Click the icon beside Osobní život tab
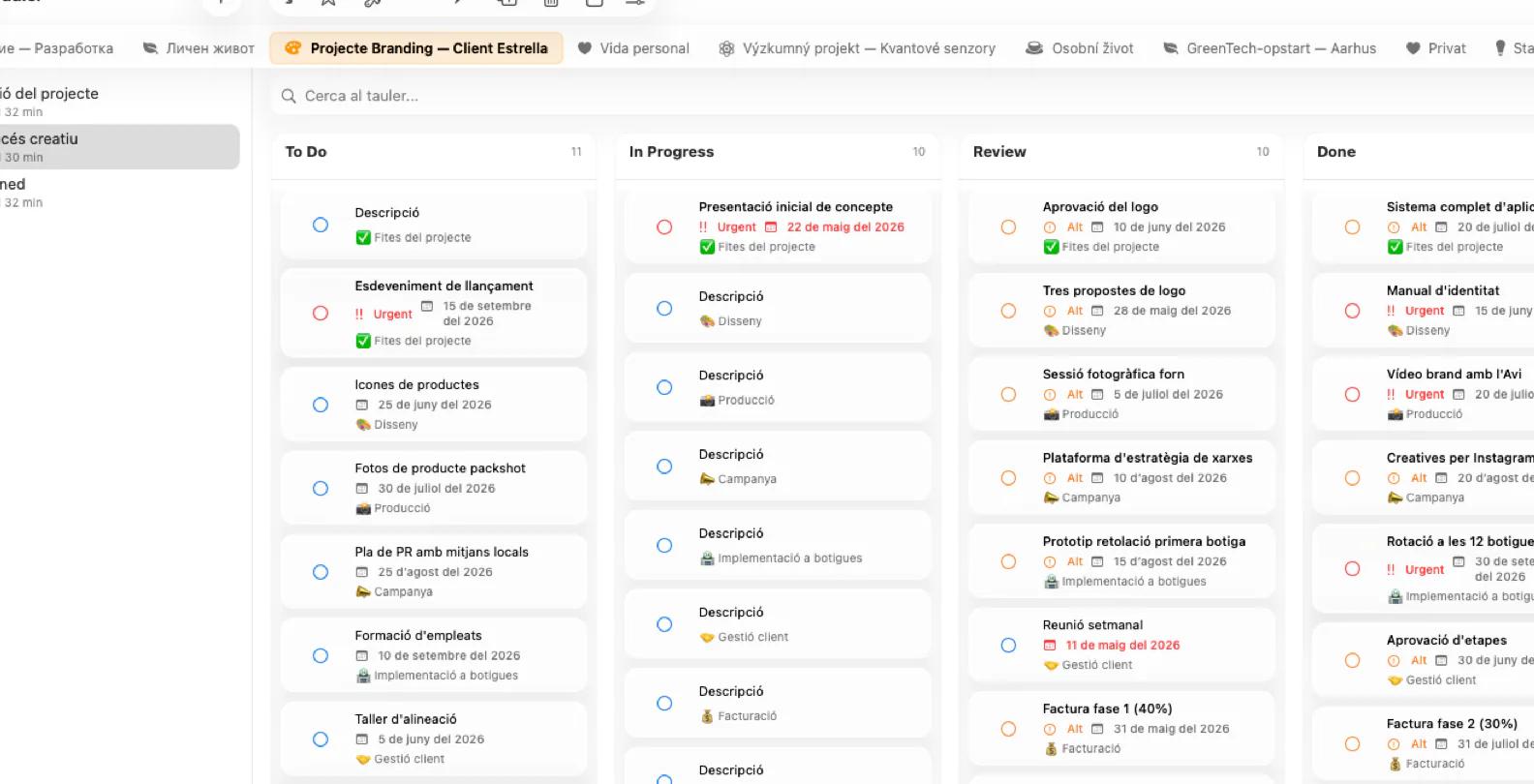The image size is (1534, 784). coord(1034,48)
